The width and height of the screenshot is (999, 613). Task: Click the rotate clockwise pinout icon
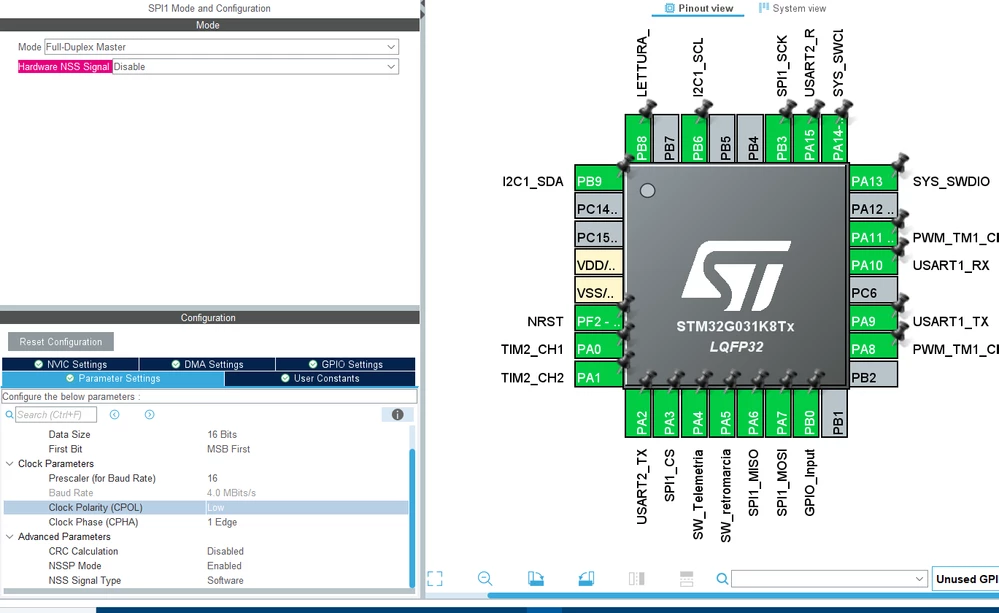pyautogui.click(x=536, y=579)
